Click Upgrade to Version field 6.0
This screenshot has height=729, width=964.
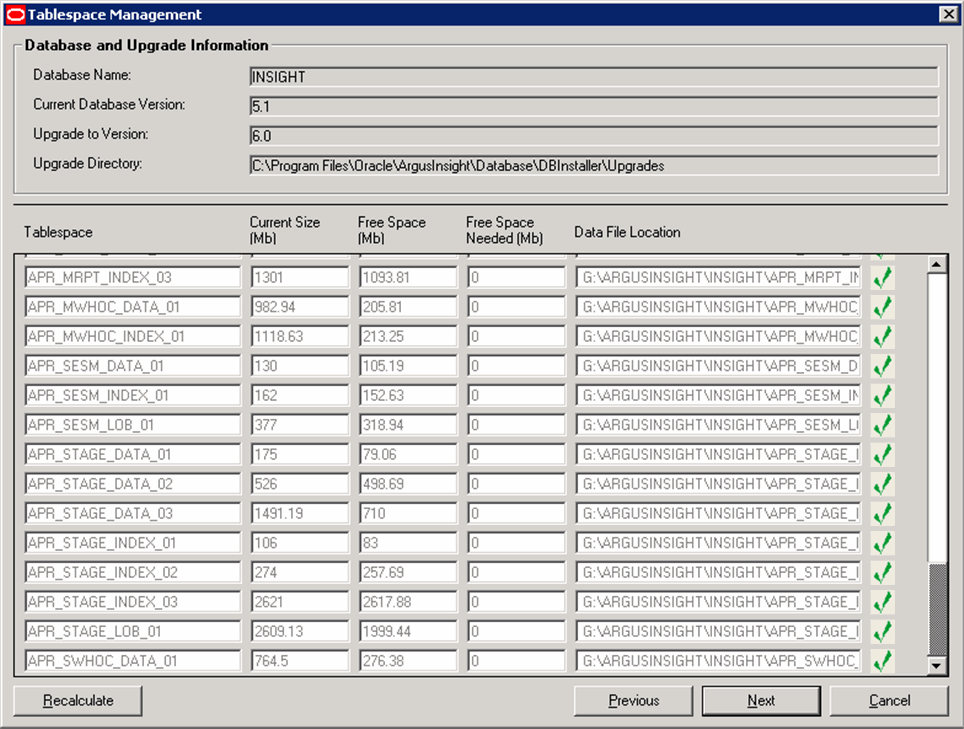[594, 136]
